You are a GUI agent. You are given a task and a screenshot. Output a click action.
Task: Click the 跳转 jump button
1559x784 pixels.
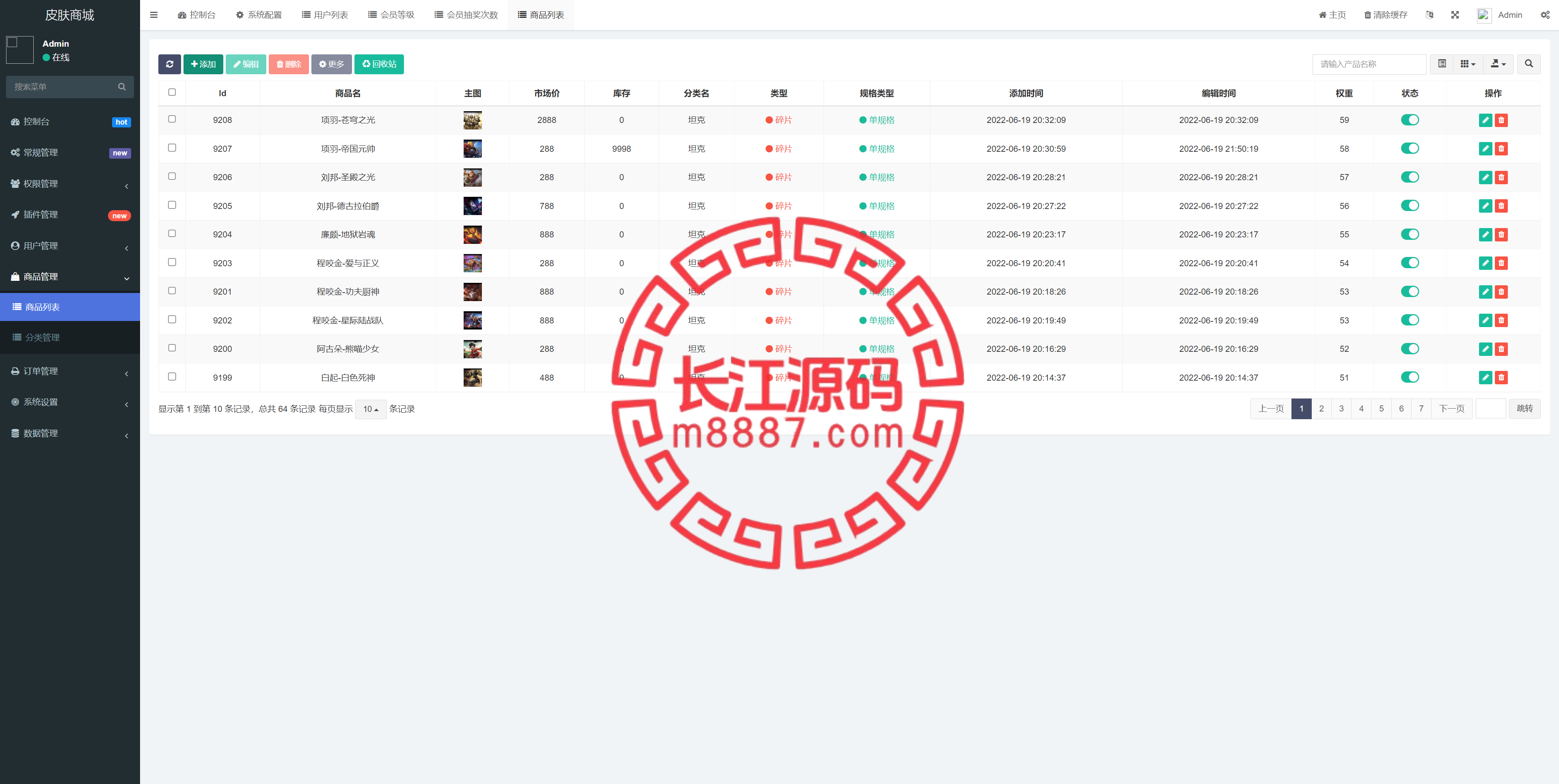click(1524, 409)
